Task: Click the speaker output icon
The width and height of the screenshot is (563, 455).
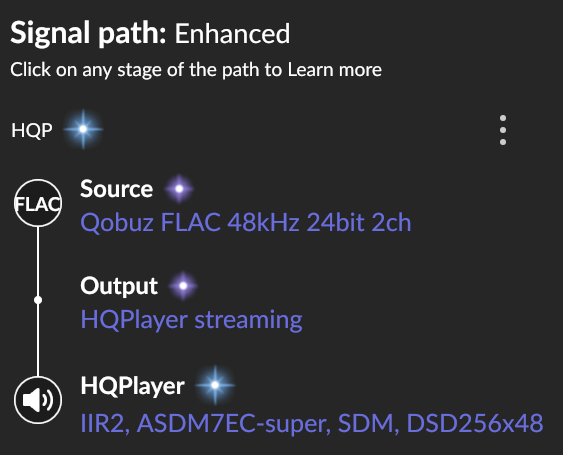Action: click(x=38, y=400)
